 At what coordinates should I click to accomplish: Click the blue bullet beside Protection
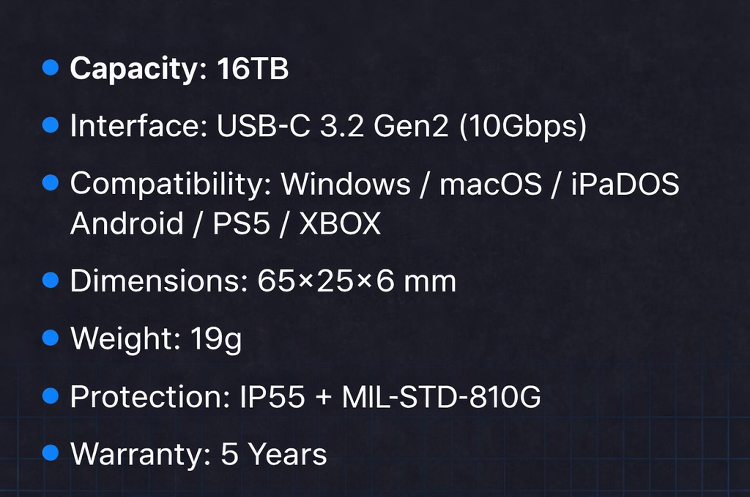51,396
